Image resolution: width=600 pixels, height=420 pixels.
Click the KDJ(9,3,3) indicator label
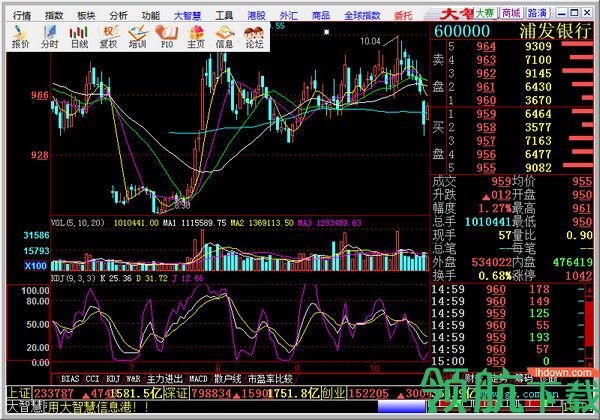point(73,278)
